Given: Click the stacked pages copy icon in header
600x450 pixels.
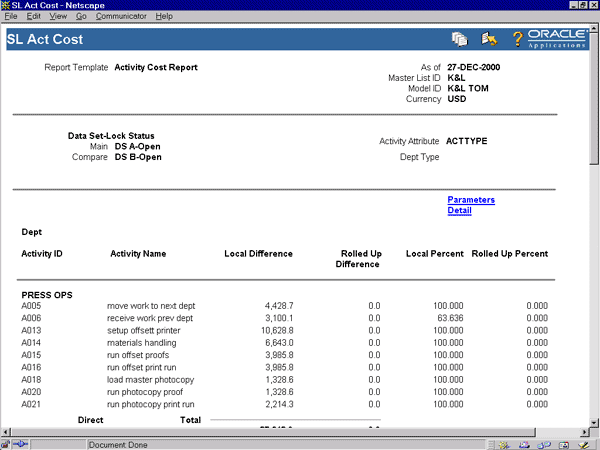Looking at the screenshot, I should pos(460,39).
